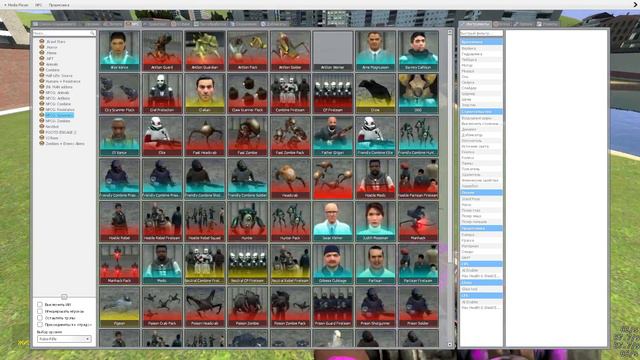Image resolution: width=640 pixels, height=360 pixels.
Task: Select the Friendly Combine Soldier tile
Action: pos(247,179)
